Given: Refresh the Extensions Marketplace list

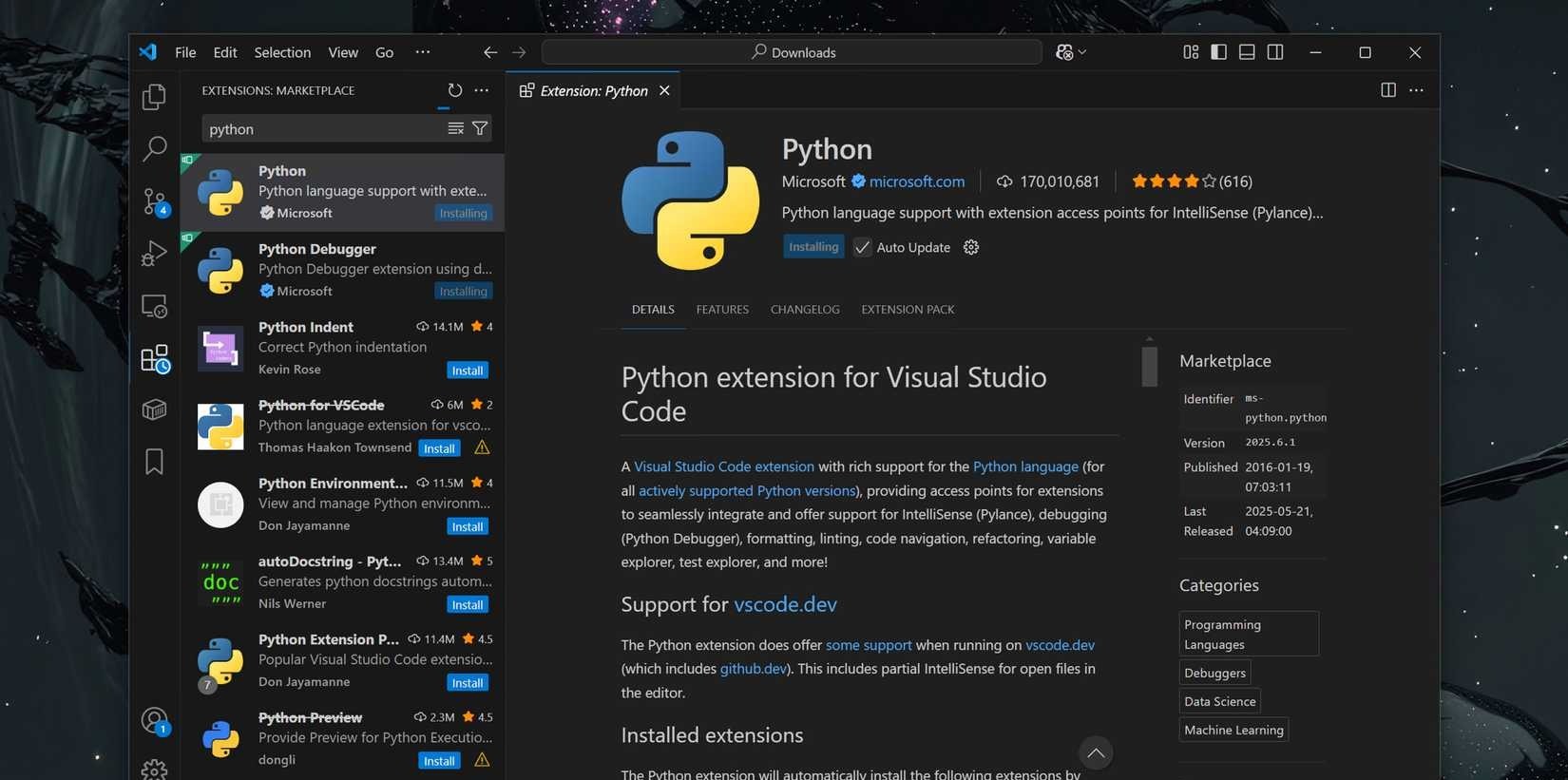Looking at the screenshot, I should (455, 90).
